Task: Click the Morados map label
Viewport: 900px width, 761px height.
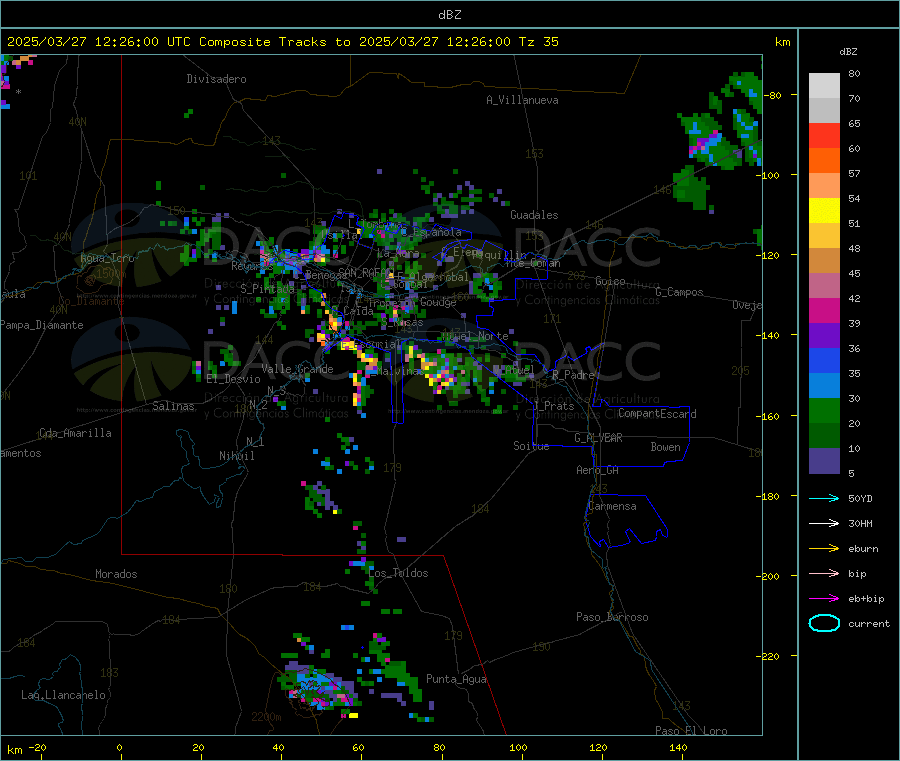Action: tap(116, 574)
